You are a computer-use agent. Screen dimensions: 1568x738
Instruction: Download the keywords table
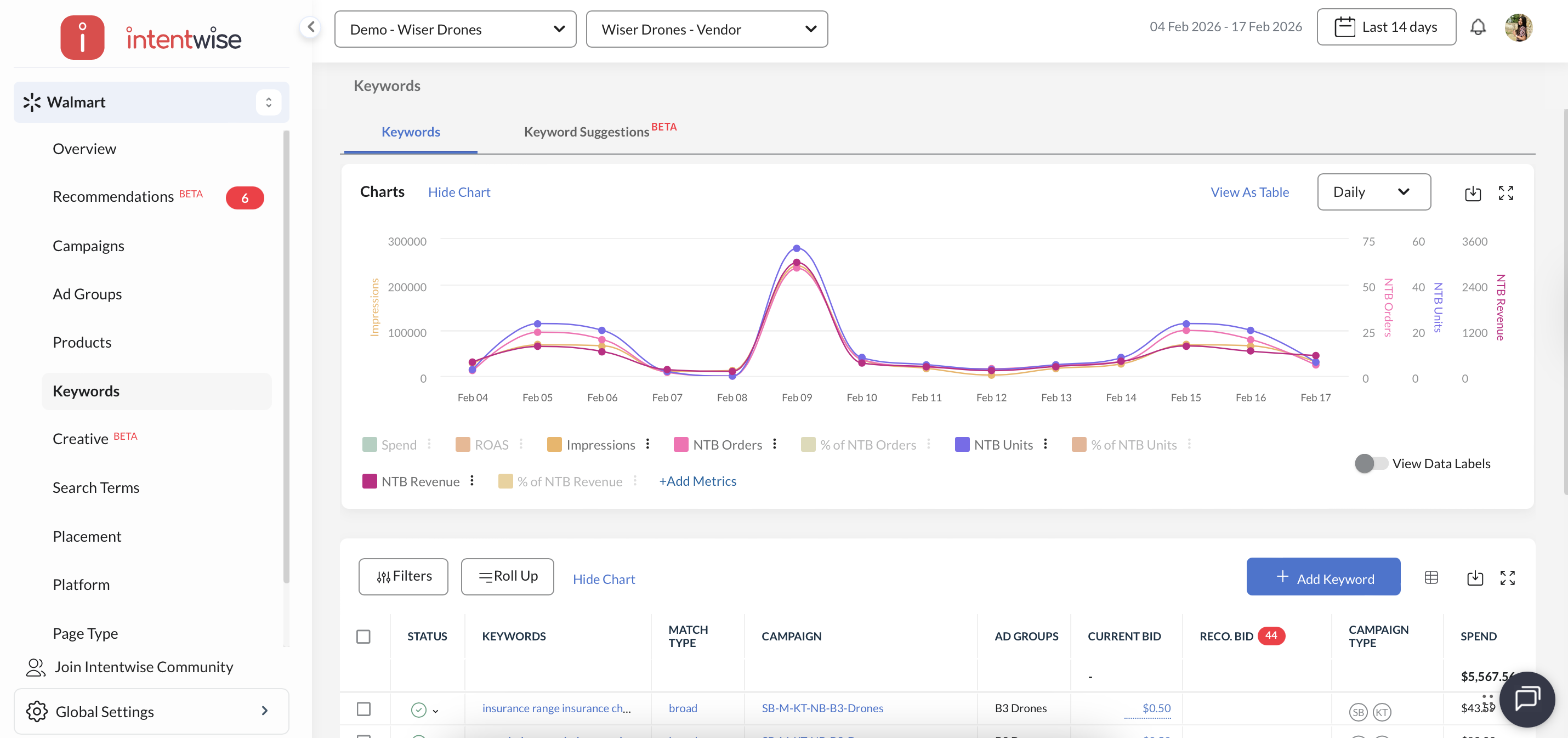point(1474,577)
